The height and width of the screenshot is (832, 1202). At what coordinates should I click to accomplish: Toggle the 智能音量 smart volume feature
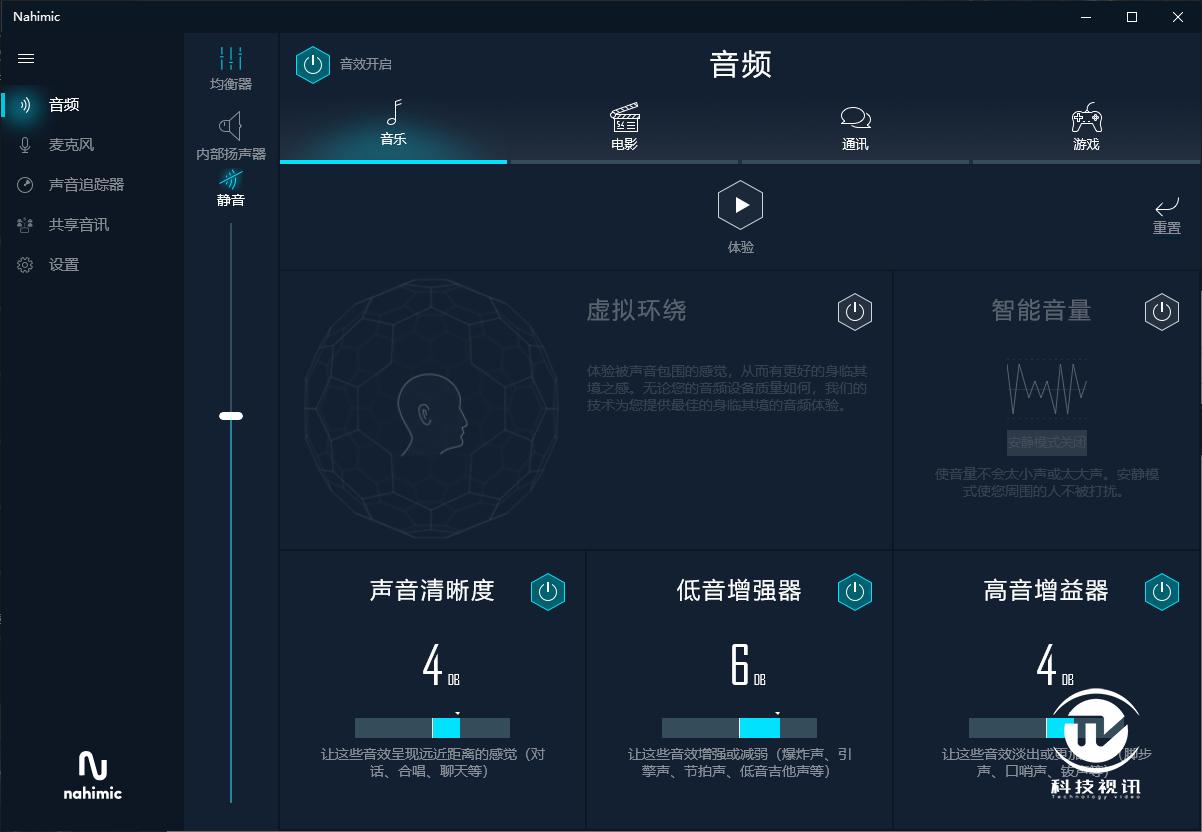click(1162, 311)
